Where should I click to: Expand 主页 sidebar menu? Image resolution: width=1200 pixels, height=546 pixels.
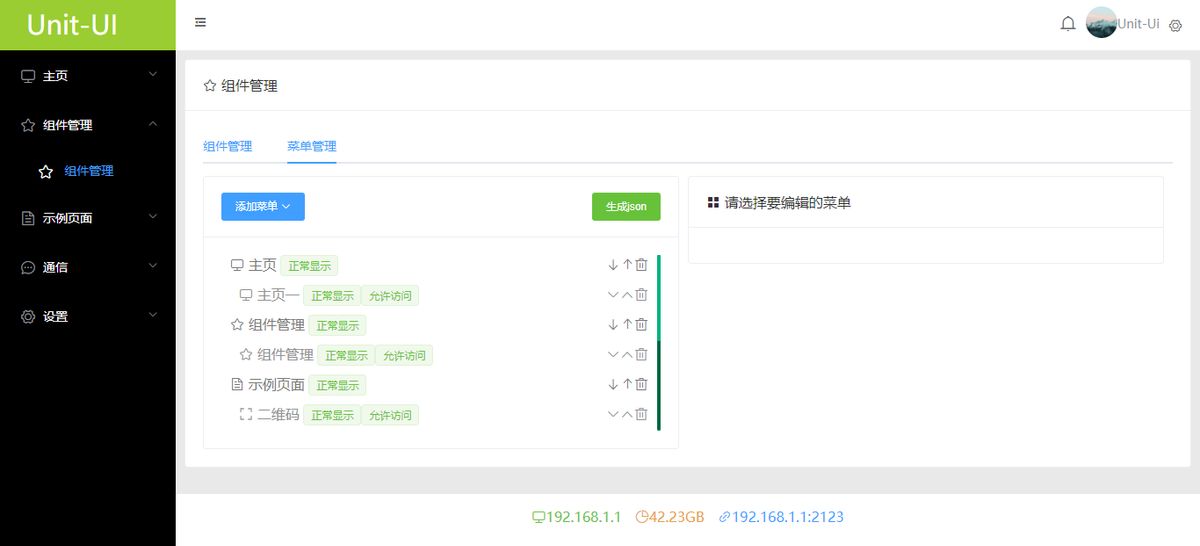[88, 75]
